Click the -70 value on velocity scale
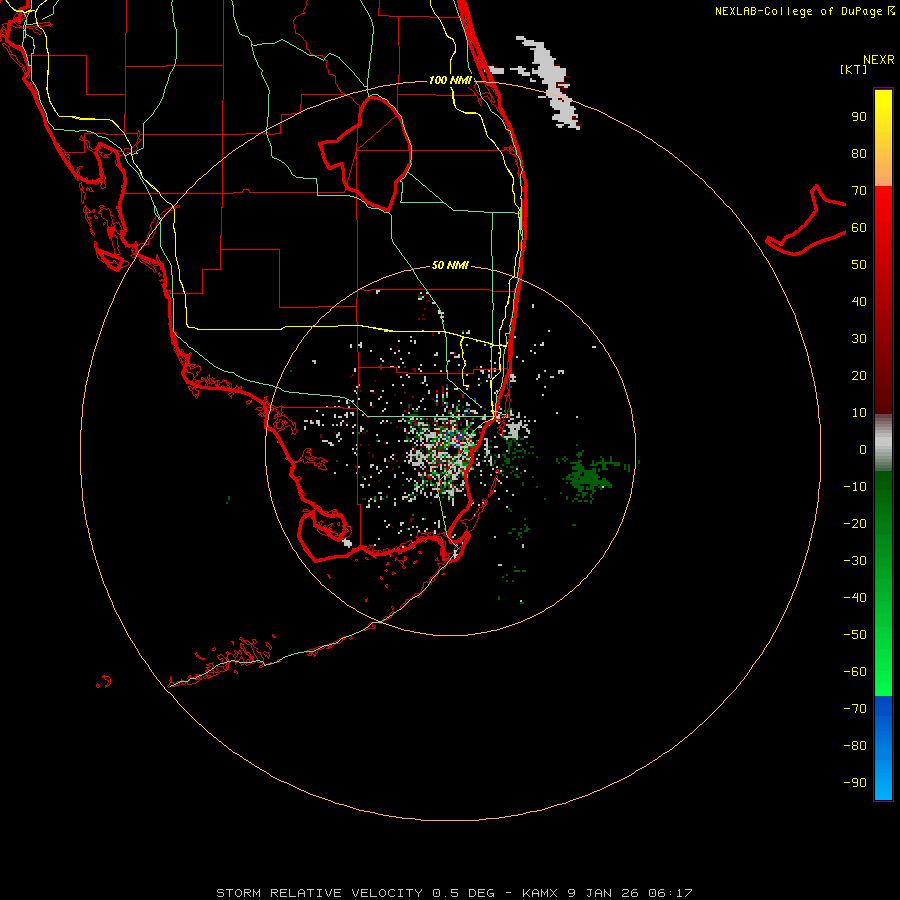This screenshot has height=900, width=900. coord(855,709)
